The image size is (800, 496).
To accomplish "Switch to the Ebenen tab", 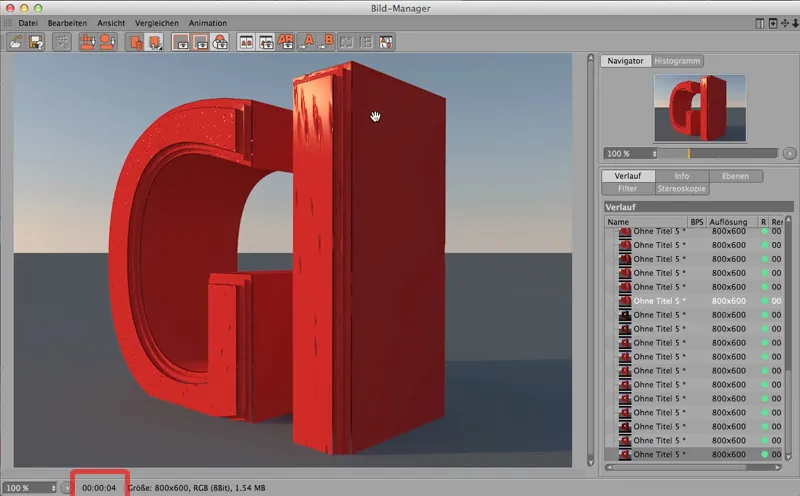I will [735, 176].
